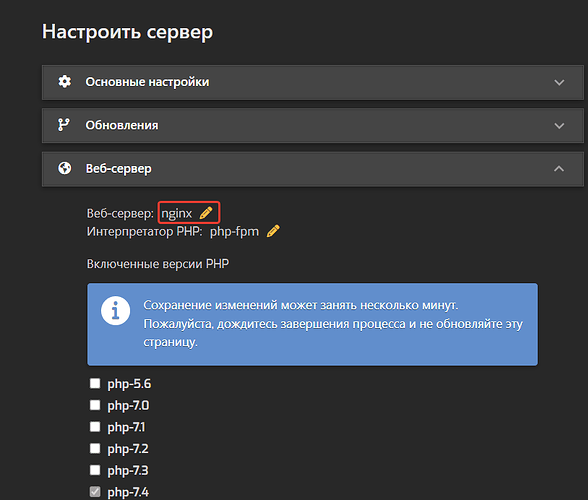Open the Основные настройки section header
Image resolution: width=588 pixels, height=500 pixels.
(313, 83)
